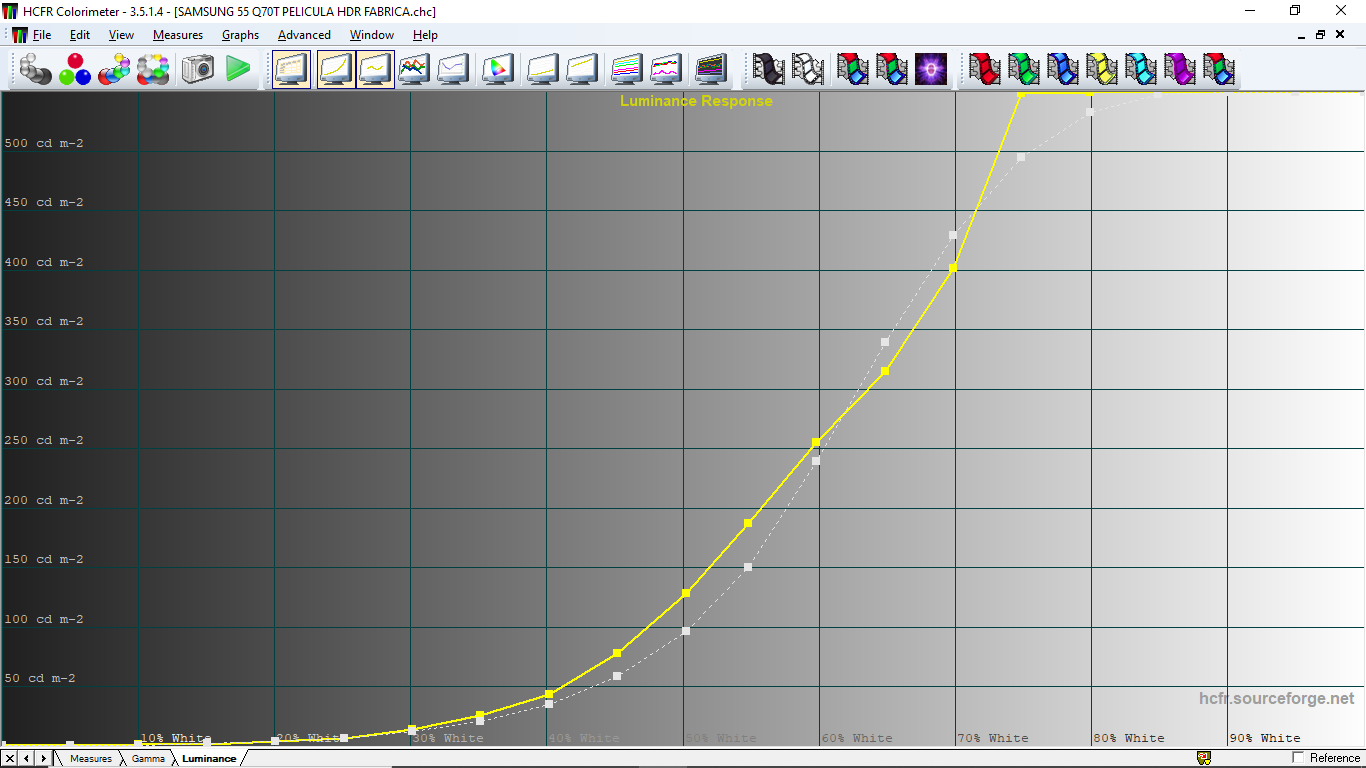Image resolution: width=1366 pixels, height=768 pixels.
Task: Enable the Reference checkbox
Action: click(x=1299, y=758)
